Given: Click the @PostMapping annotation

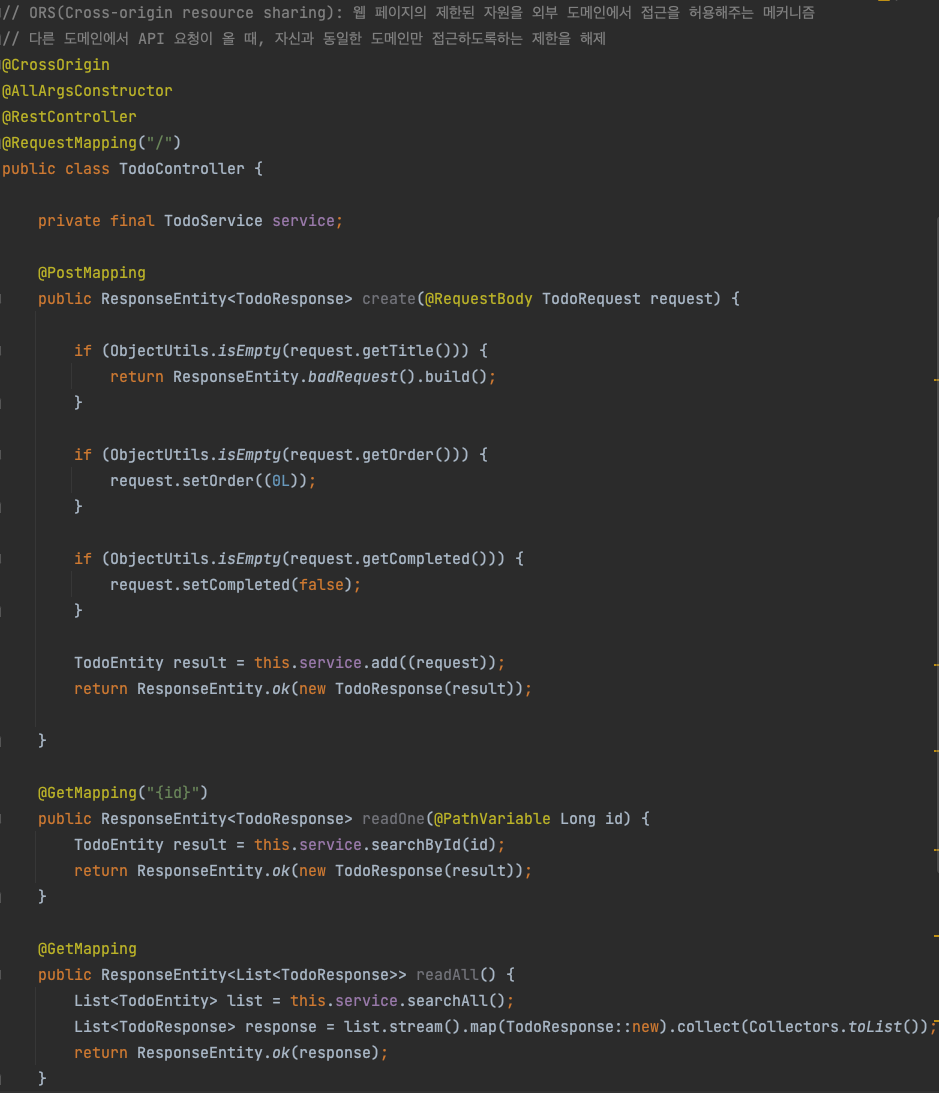Looking at the screenshot, I should pos(91,273).
